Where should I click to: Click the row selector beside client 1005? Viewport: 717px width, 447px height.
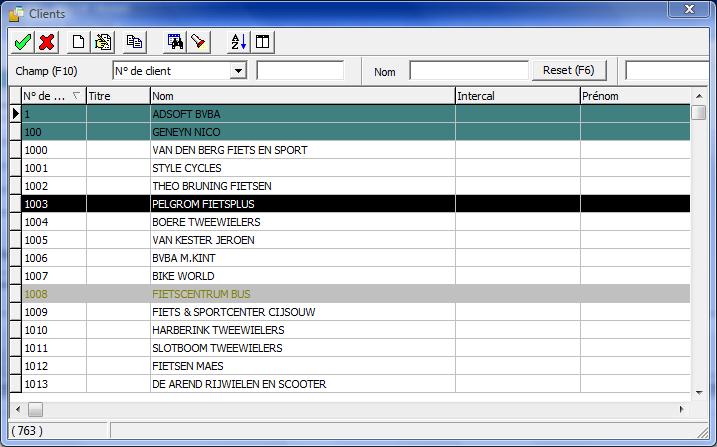tap(16, 240)
